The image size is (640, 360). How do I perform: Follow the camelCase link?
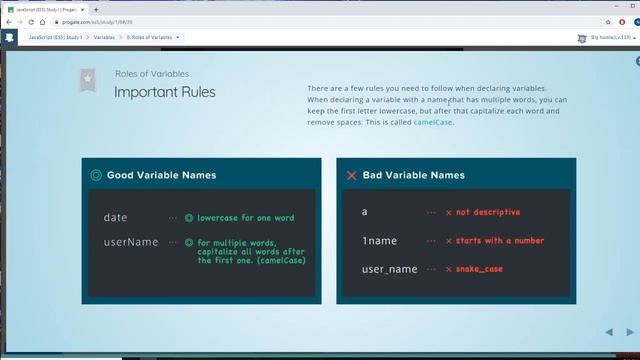433,122
